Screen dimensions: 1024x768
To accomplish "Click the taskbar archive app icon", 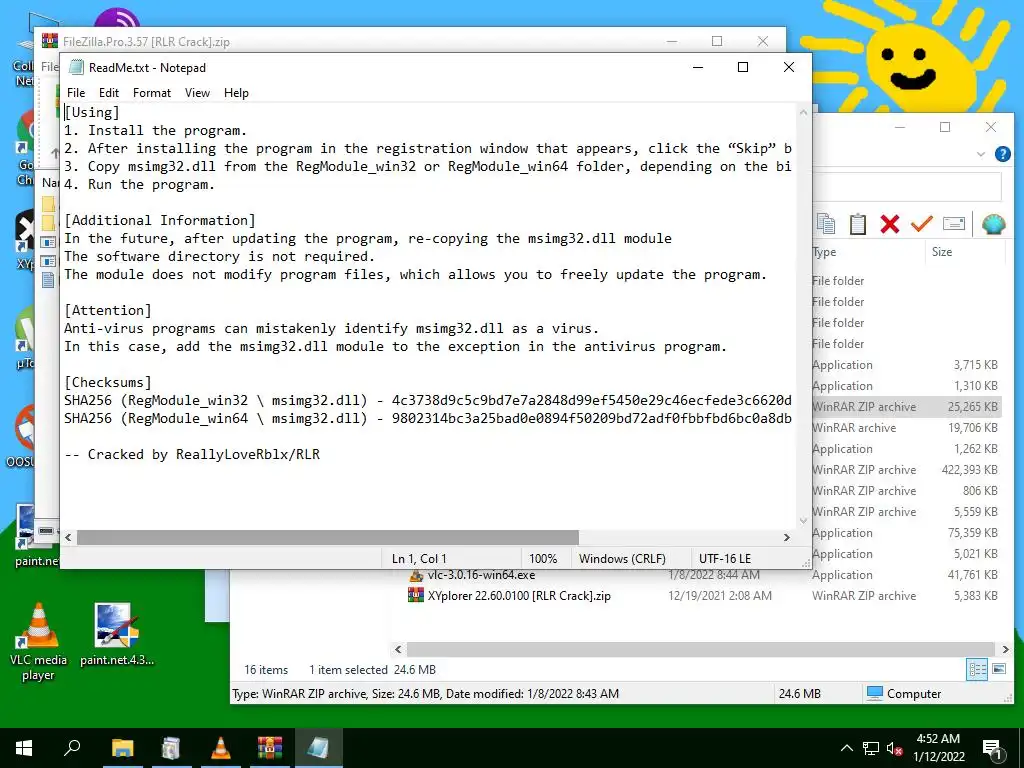I will tap(171, 748).
